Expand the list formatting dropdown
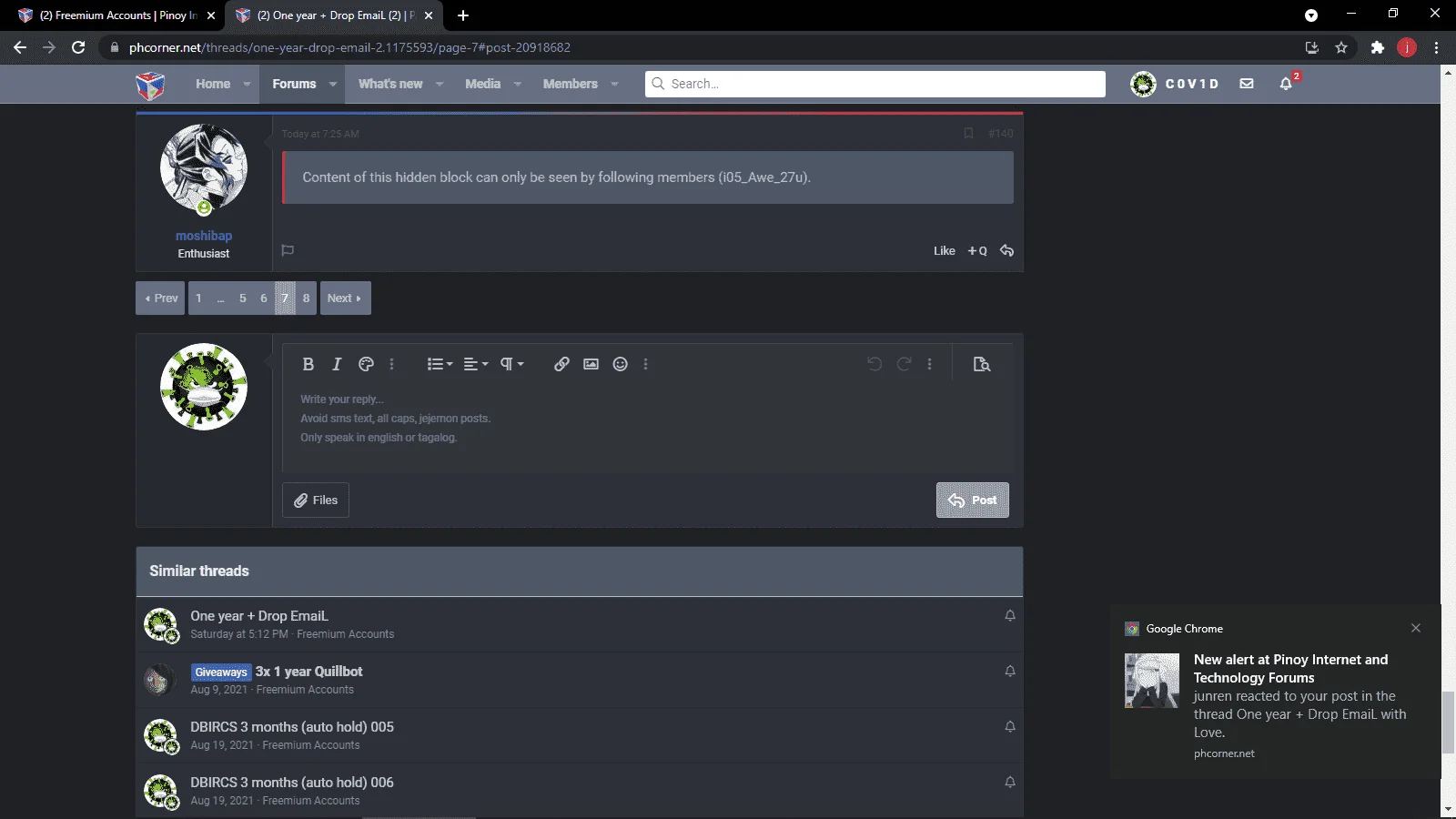The width and height of the screenshot is (1456, 819). pos(440,364)
